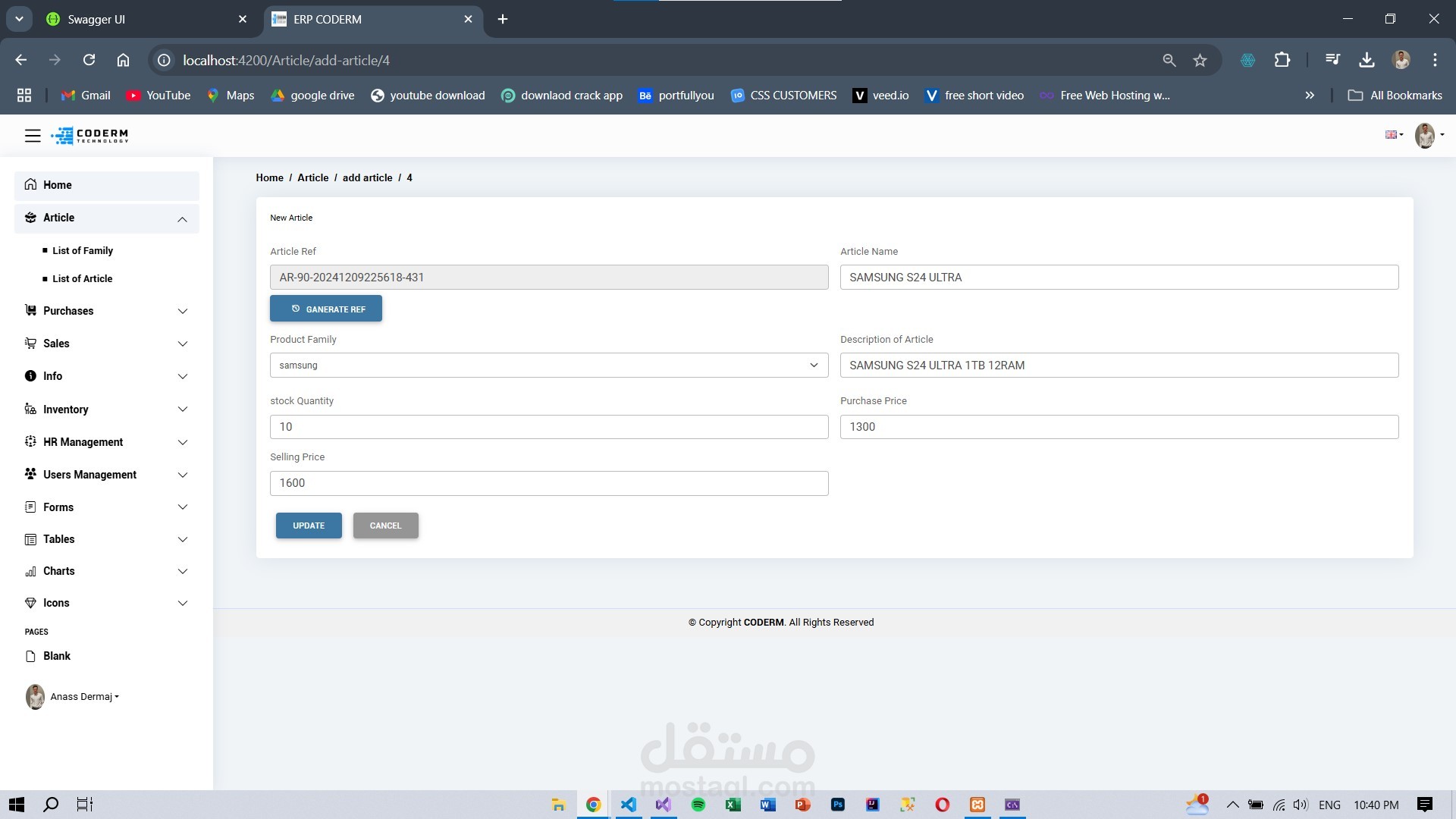Expand the Purchases menu
The width and height of the screenshot is (1456, 819).
click(x=107, y=311)
